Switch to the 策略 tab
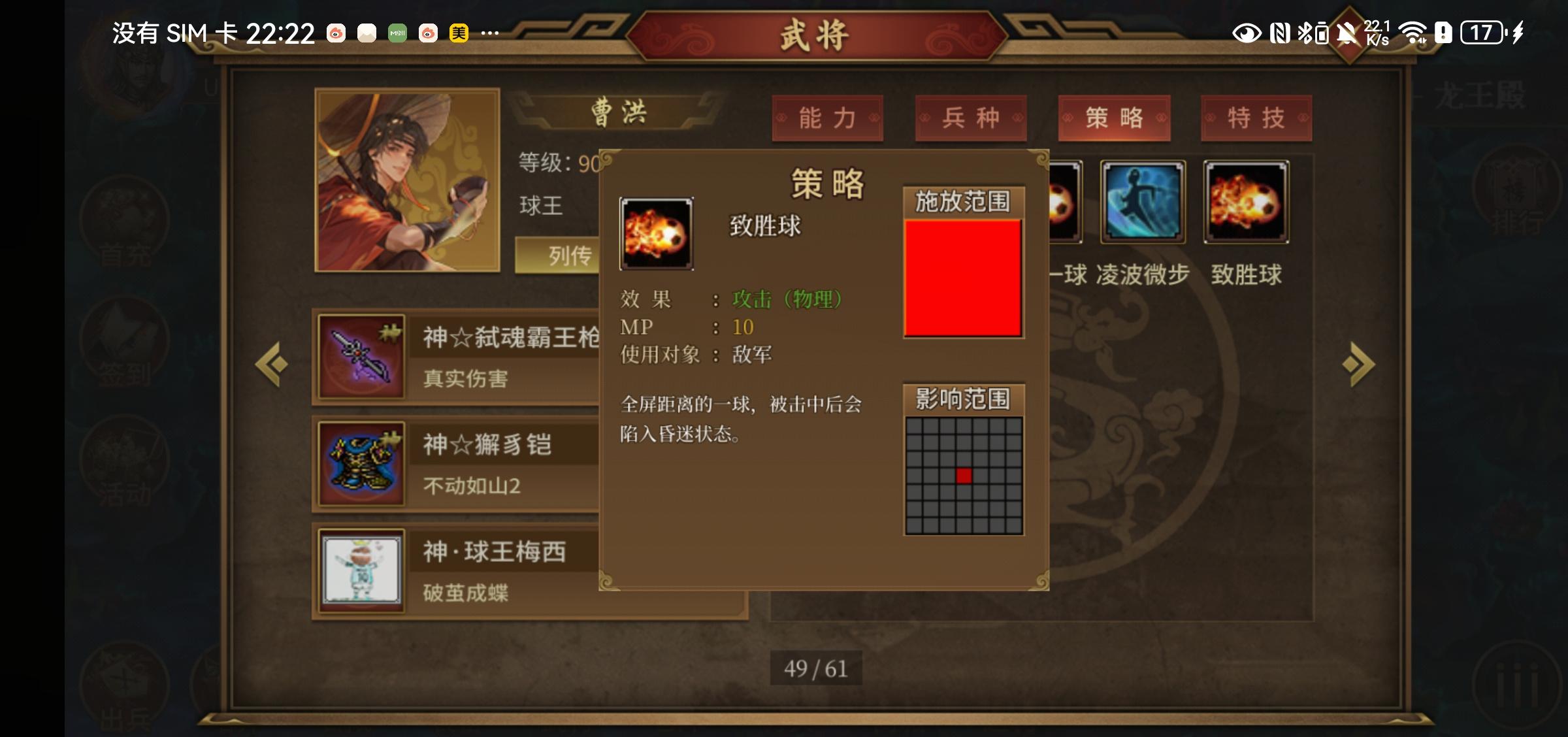The height and width of the screenshot is (737, 1568). (1114, 118)
